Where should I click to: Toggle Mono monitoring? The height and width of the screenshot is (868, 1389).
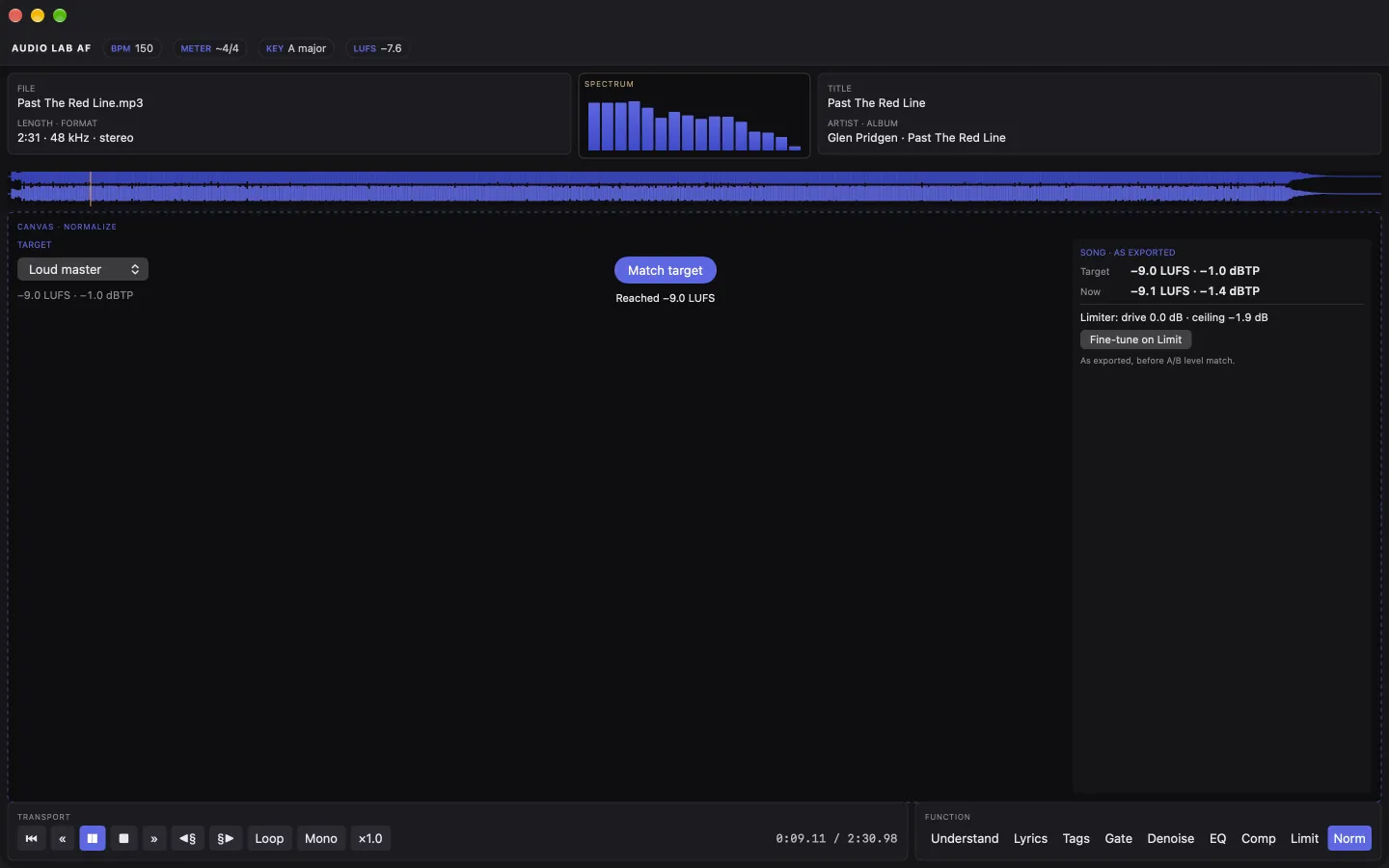click(321, 838)
